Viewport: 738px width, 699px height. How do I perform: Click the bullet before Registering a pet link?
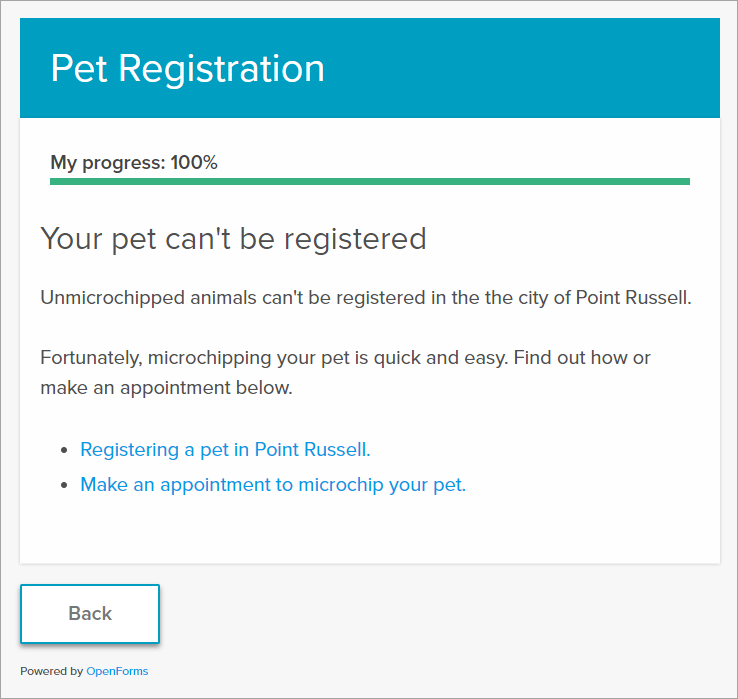click(x=64, y=450)
